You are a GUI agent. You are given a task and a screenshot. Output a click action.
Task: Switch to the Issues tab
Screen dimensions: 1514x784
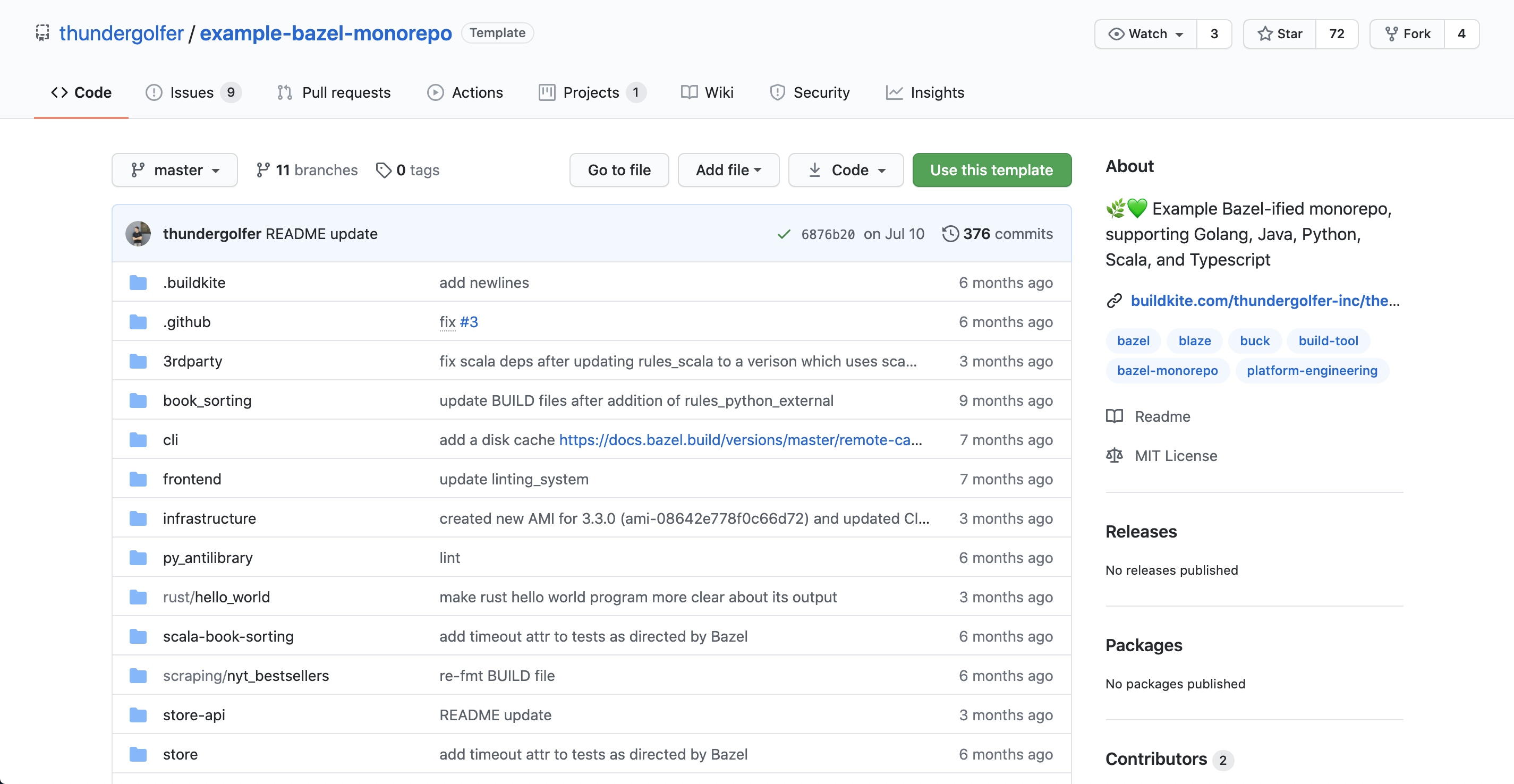[x=192, y=92]
